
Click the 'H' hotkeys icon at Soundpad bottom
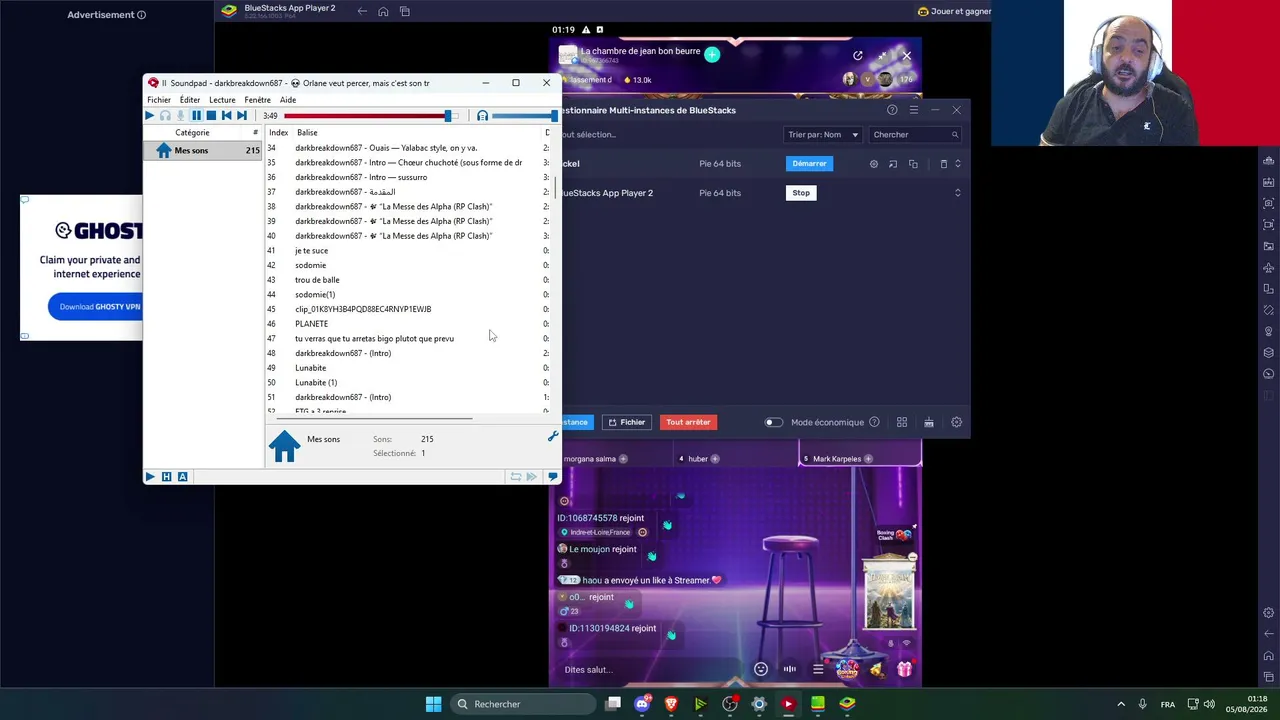tap(166, 477)
